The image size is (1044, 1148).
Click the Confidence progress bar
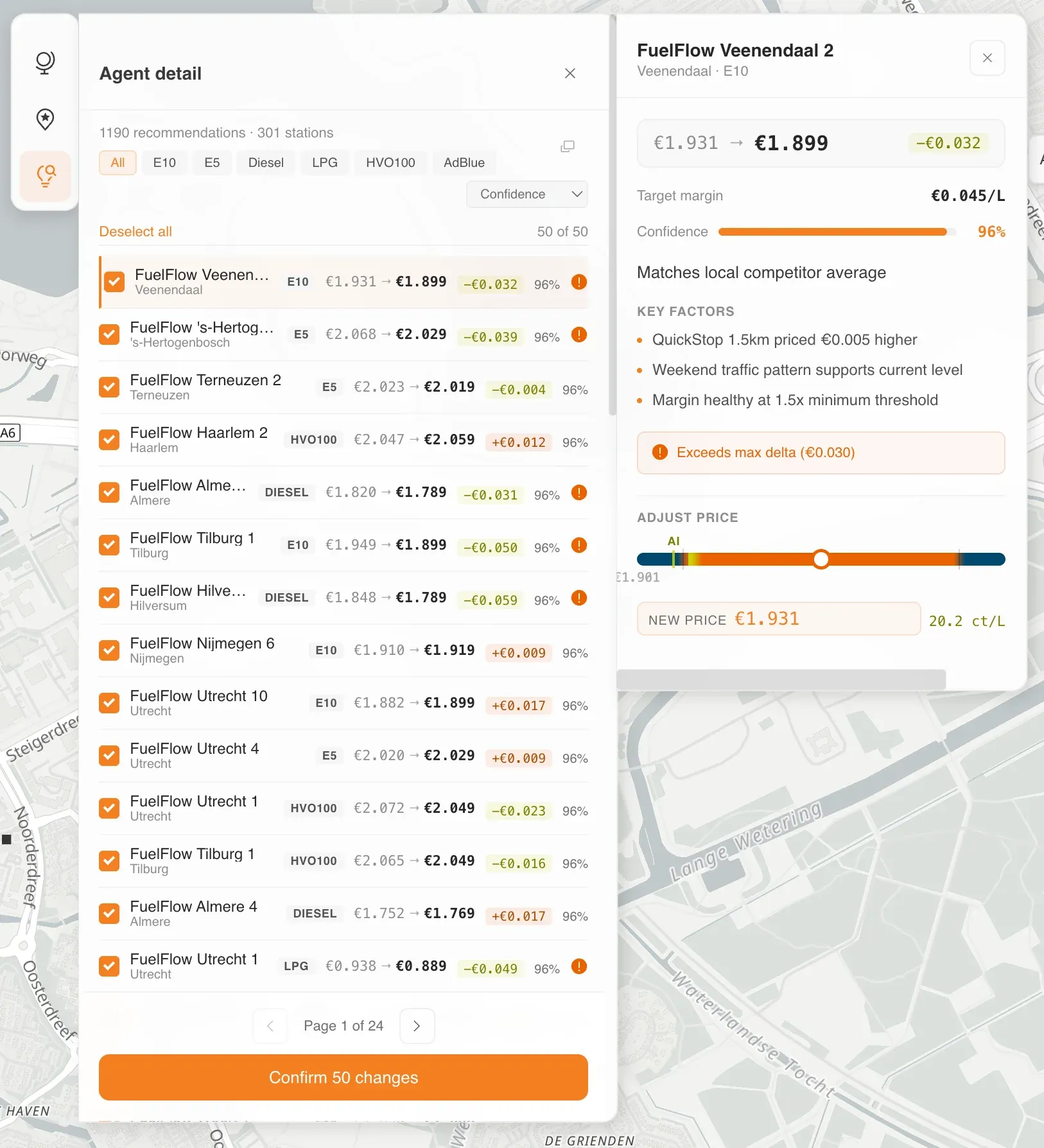[837, 232]
